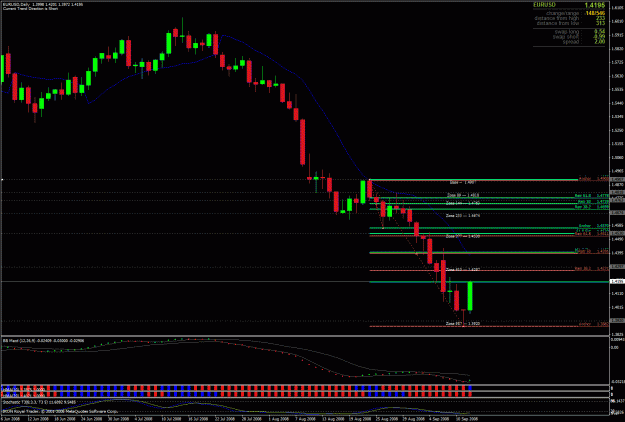Click the '12 Jun 2008' date on time axis
625x422 pixels.
point(37,419)
